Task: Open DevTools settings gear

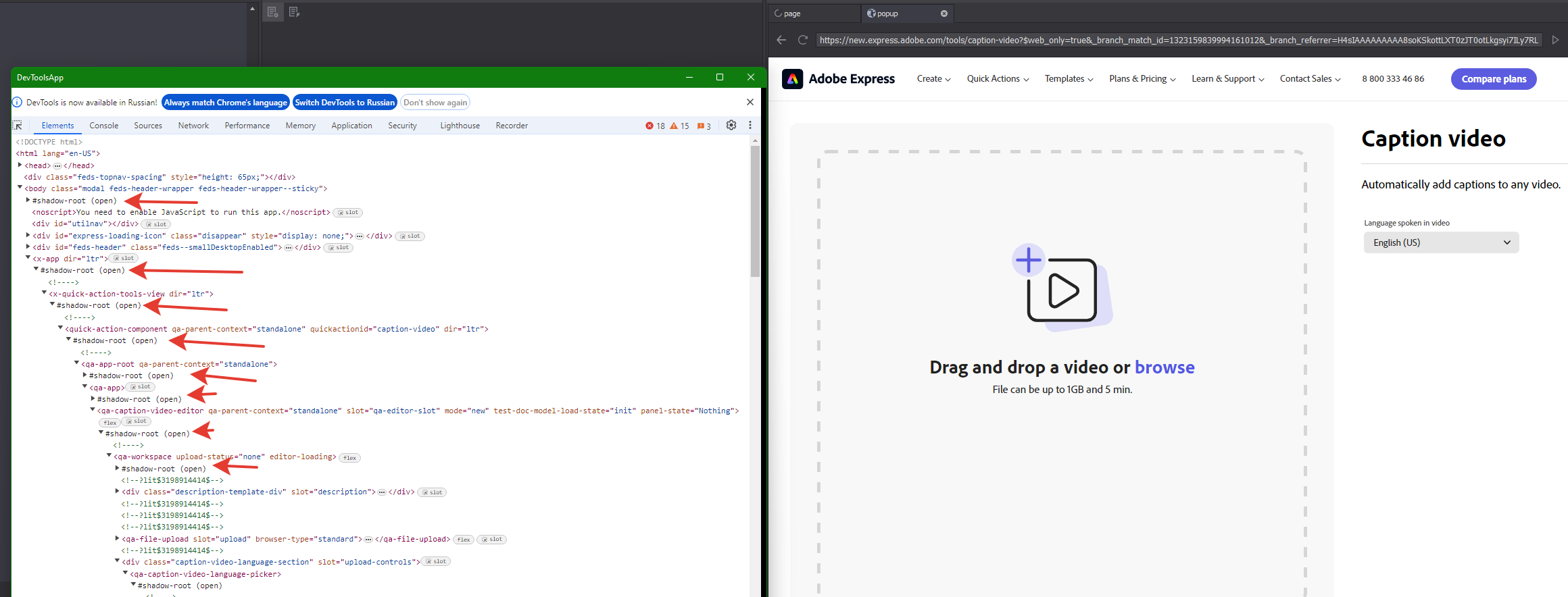Action: point(731,125)
